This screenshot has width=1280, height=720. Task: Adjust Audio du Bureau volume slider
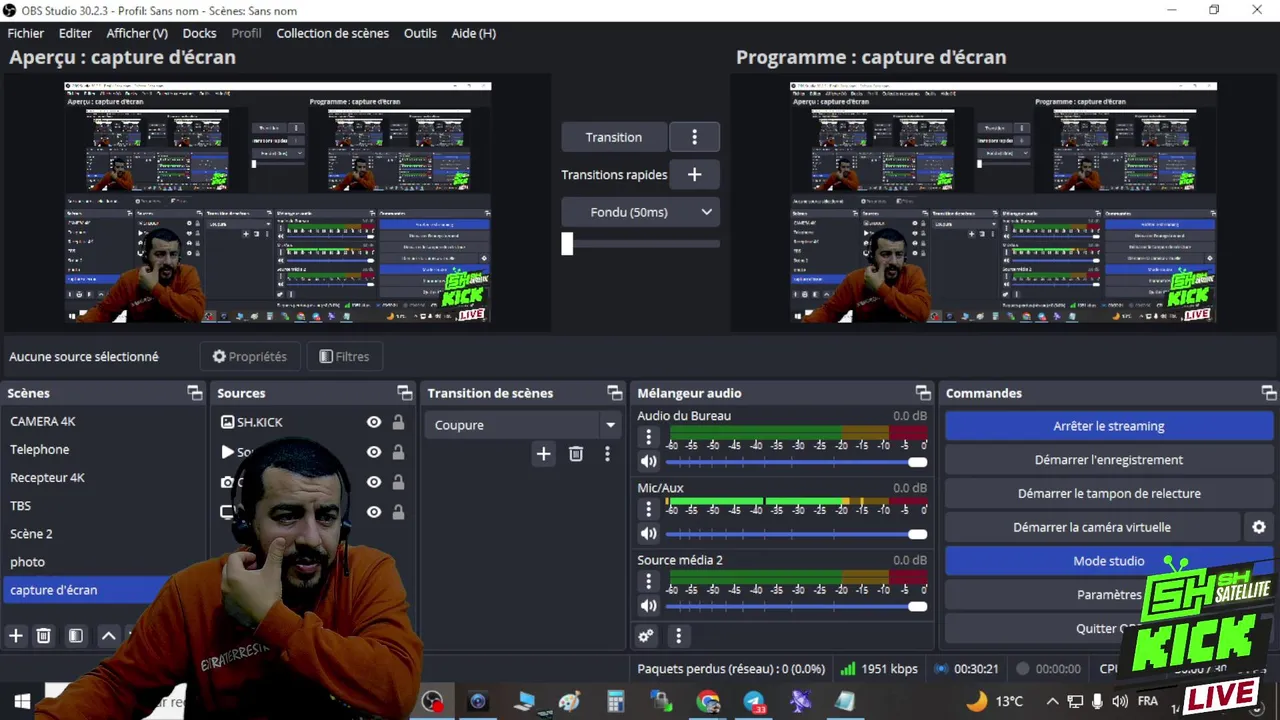click(x=796, y=462)
